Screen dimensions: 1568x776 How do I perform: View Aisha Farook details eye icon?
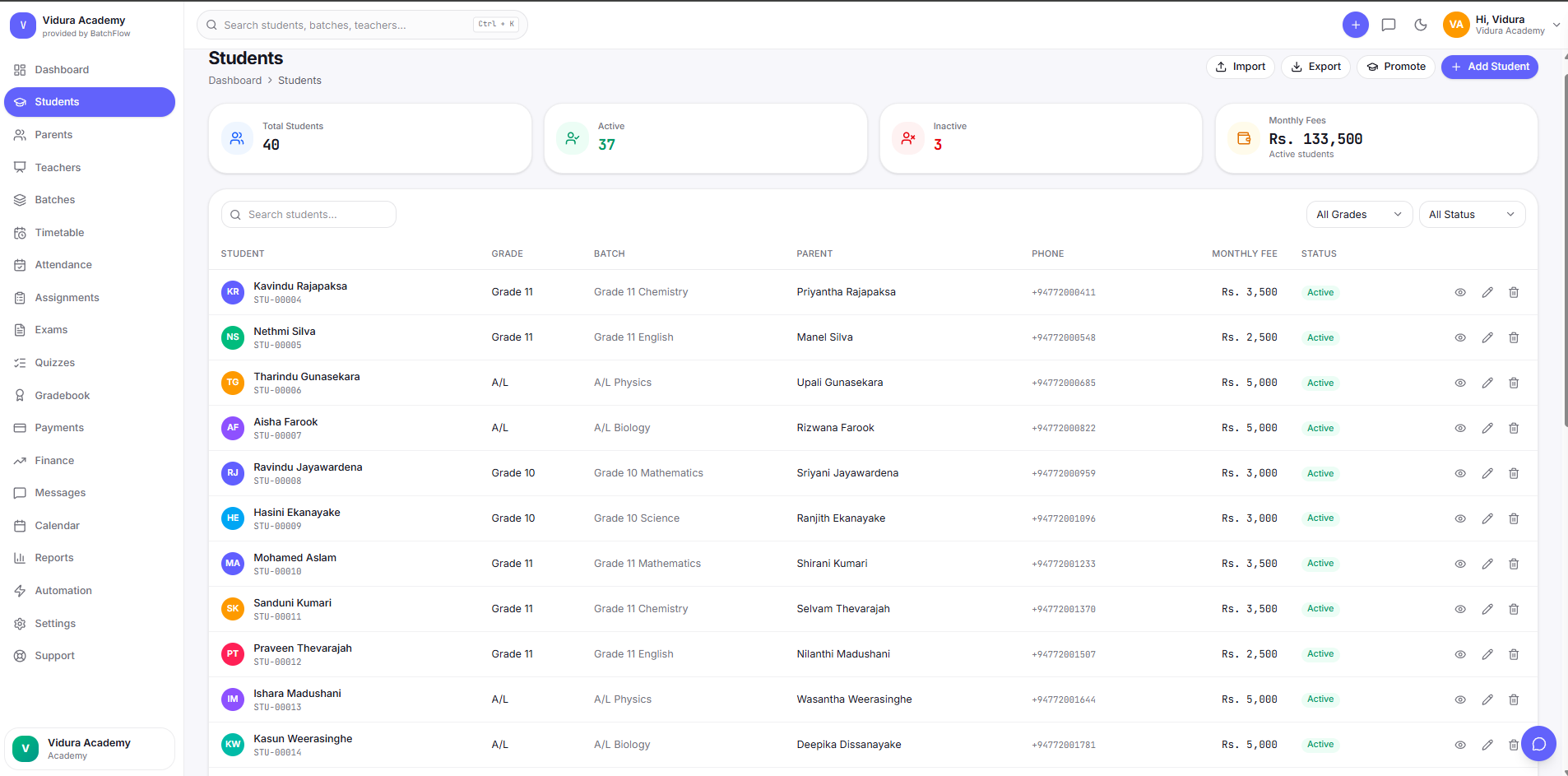[1460, 428]
